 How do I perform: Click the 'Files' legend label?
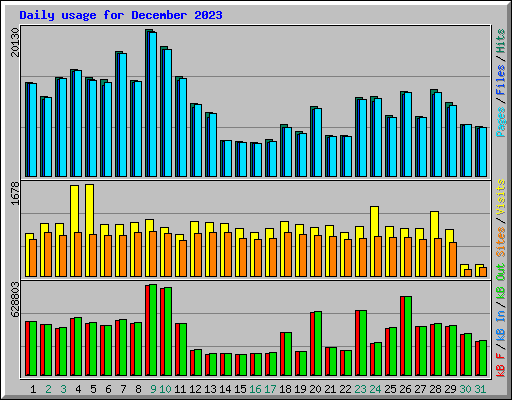coord(501,80)
